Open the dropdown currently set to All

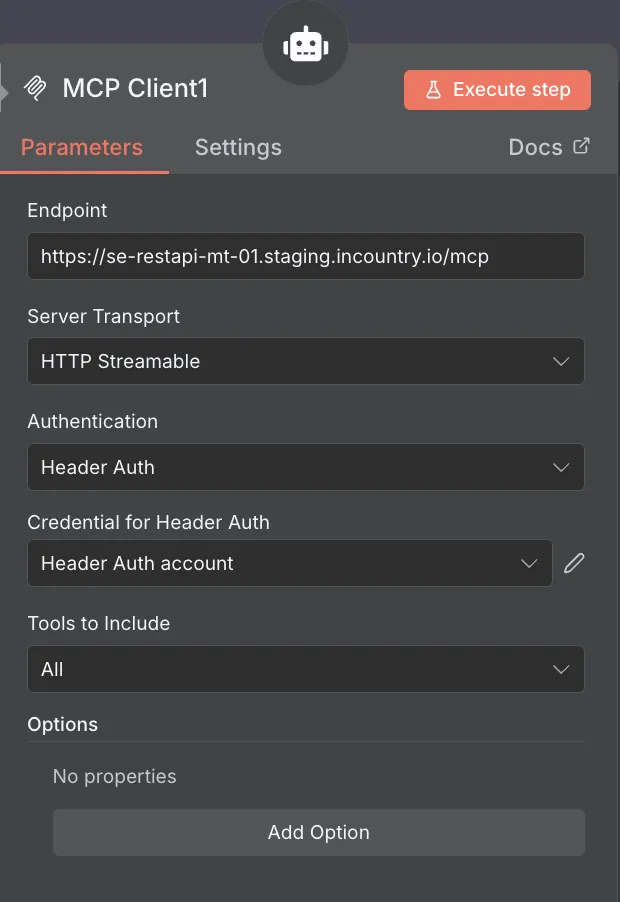click(305, 669)
